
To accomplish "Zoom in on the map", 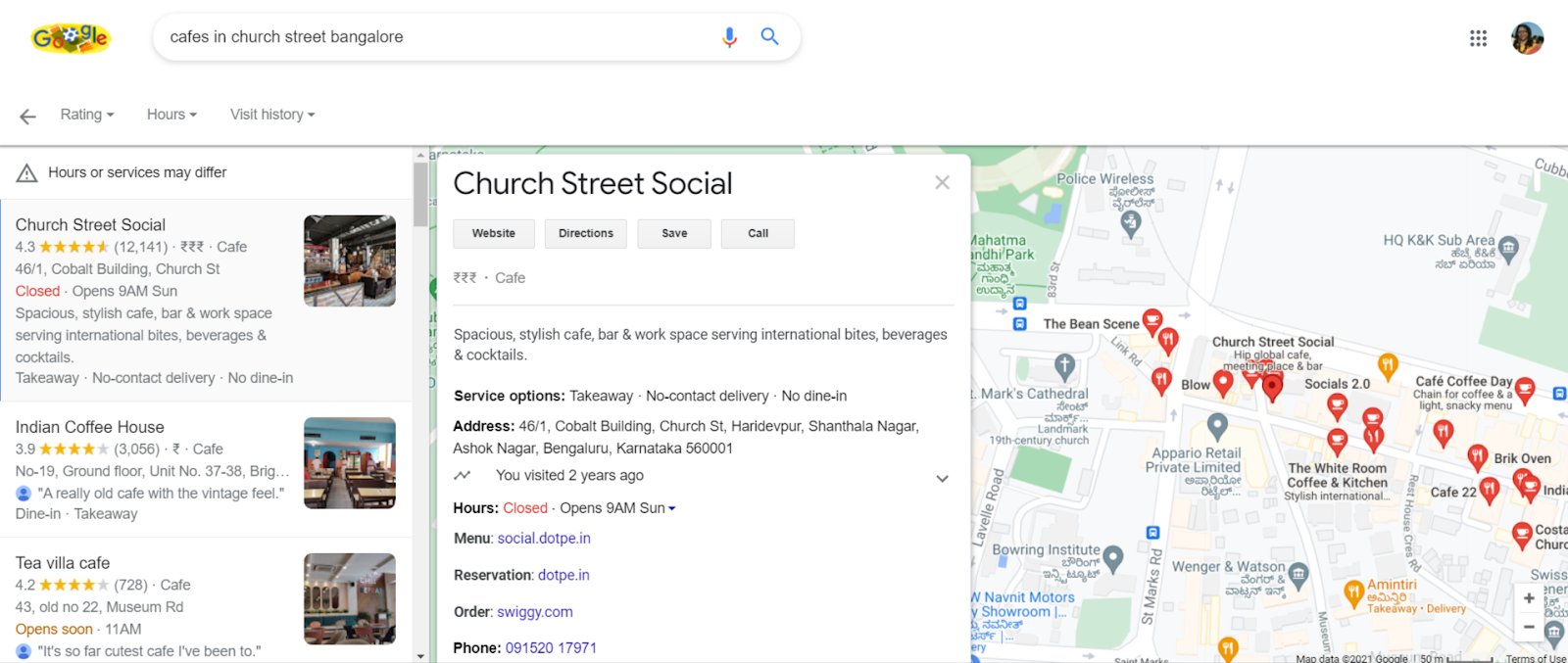I will pyautogui.click(x=1529, y=598).
